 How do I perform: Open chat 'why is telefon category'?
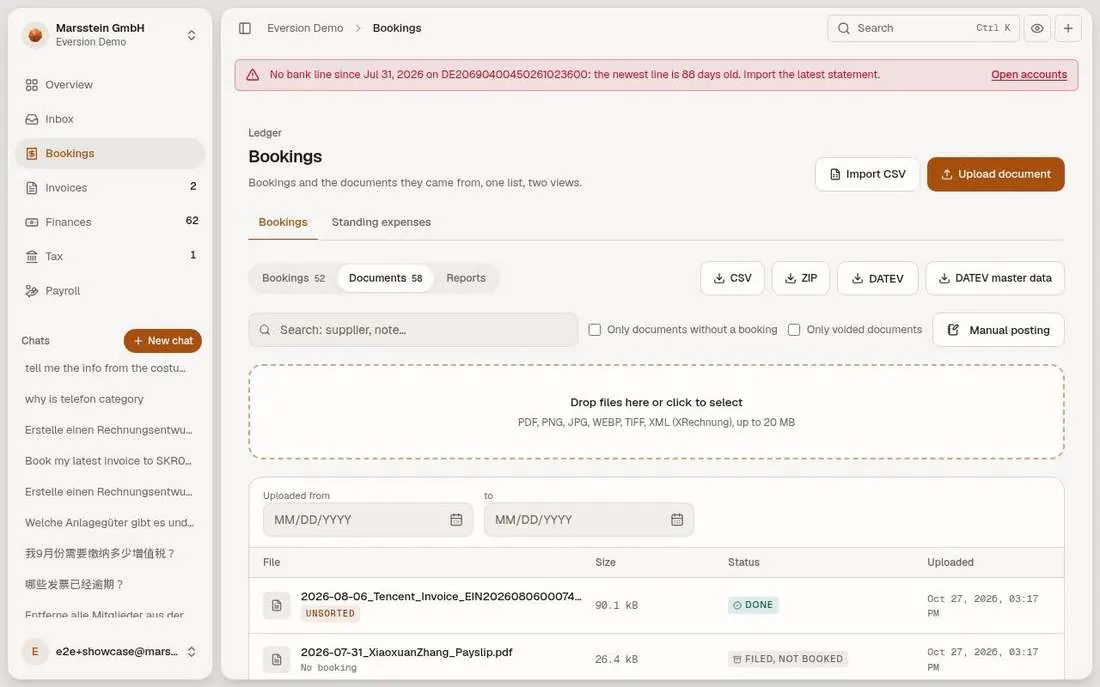pos(84,399)
